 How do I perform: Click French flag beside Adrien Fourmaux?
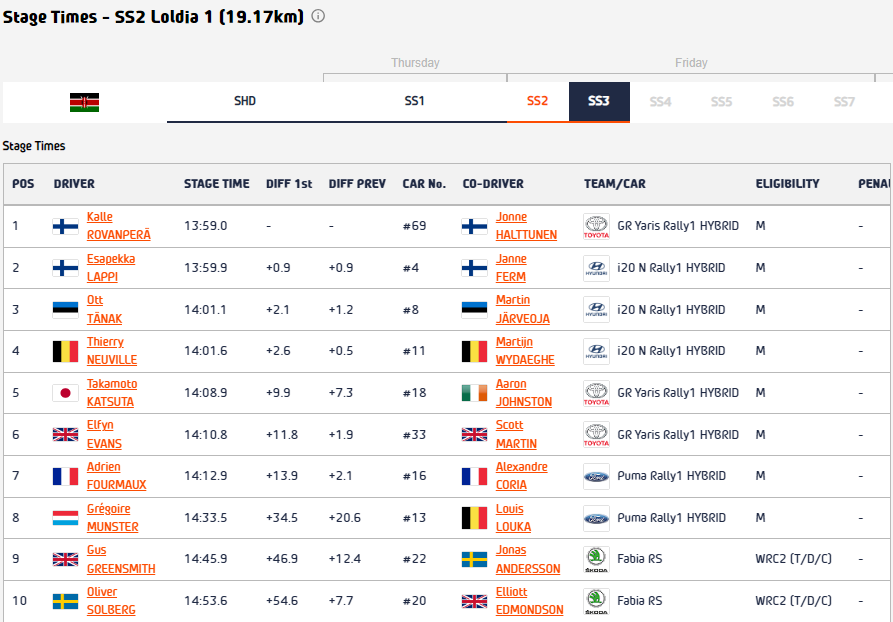[65, 476]
